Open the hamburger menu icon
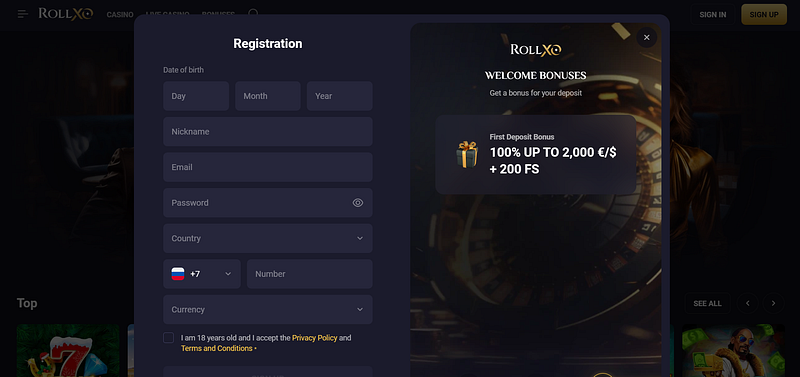Screen dimensions: 800x377 pyautogui.click(x=22, y=14)
